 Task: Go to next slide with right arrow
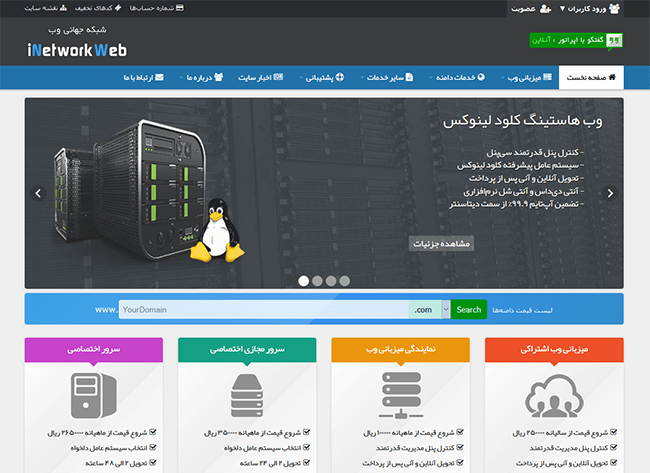610,193
